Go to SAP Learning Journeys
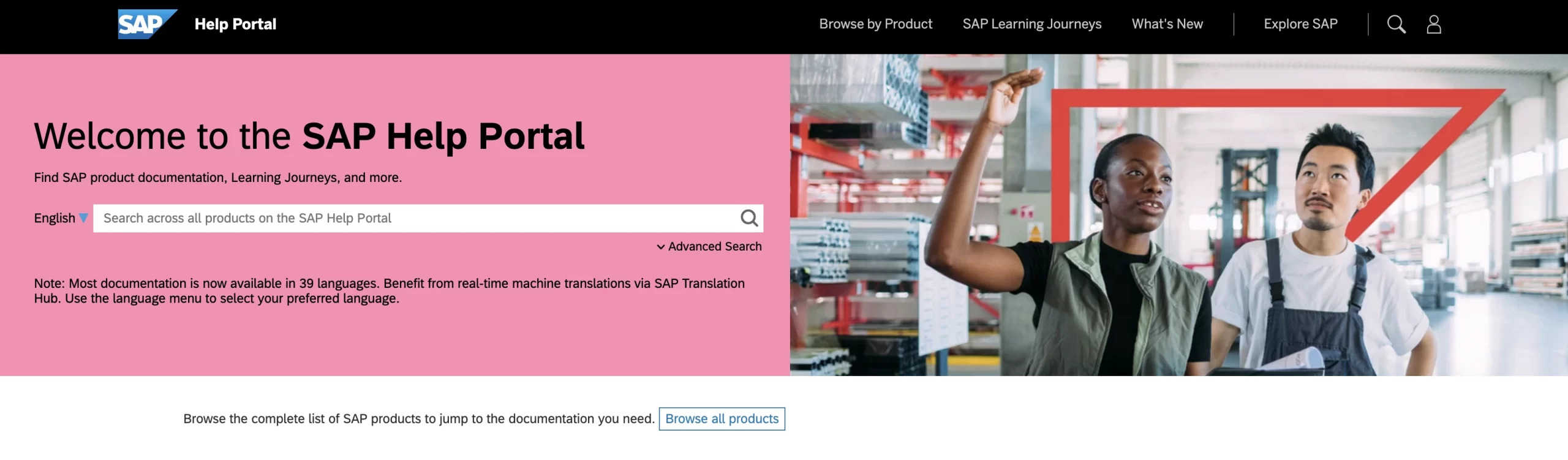This screenshot has height=460, width=1568. [x=1031, y=24]
